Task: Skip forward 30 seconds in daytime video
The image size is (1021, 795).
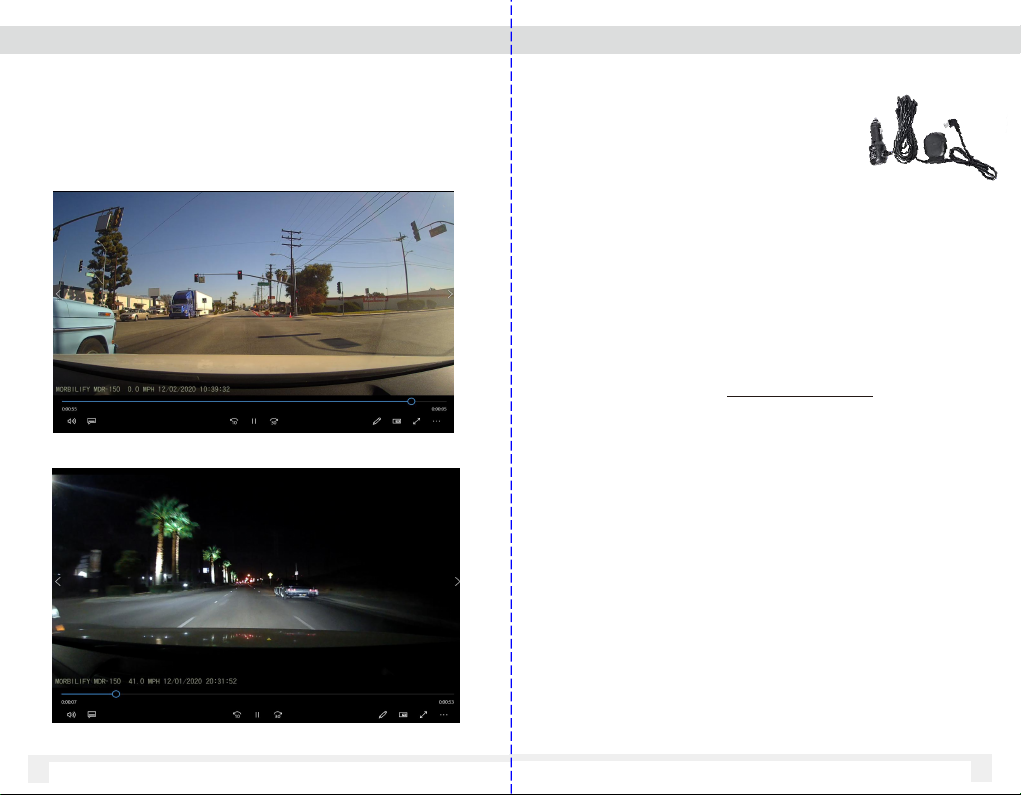Action: point(274,421)
